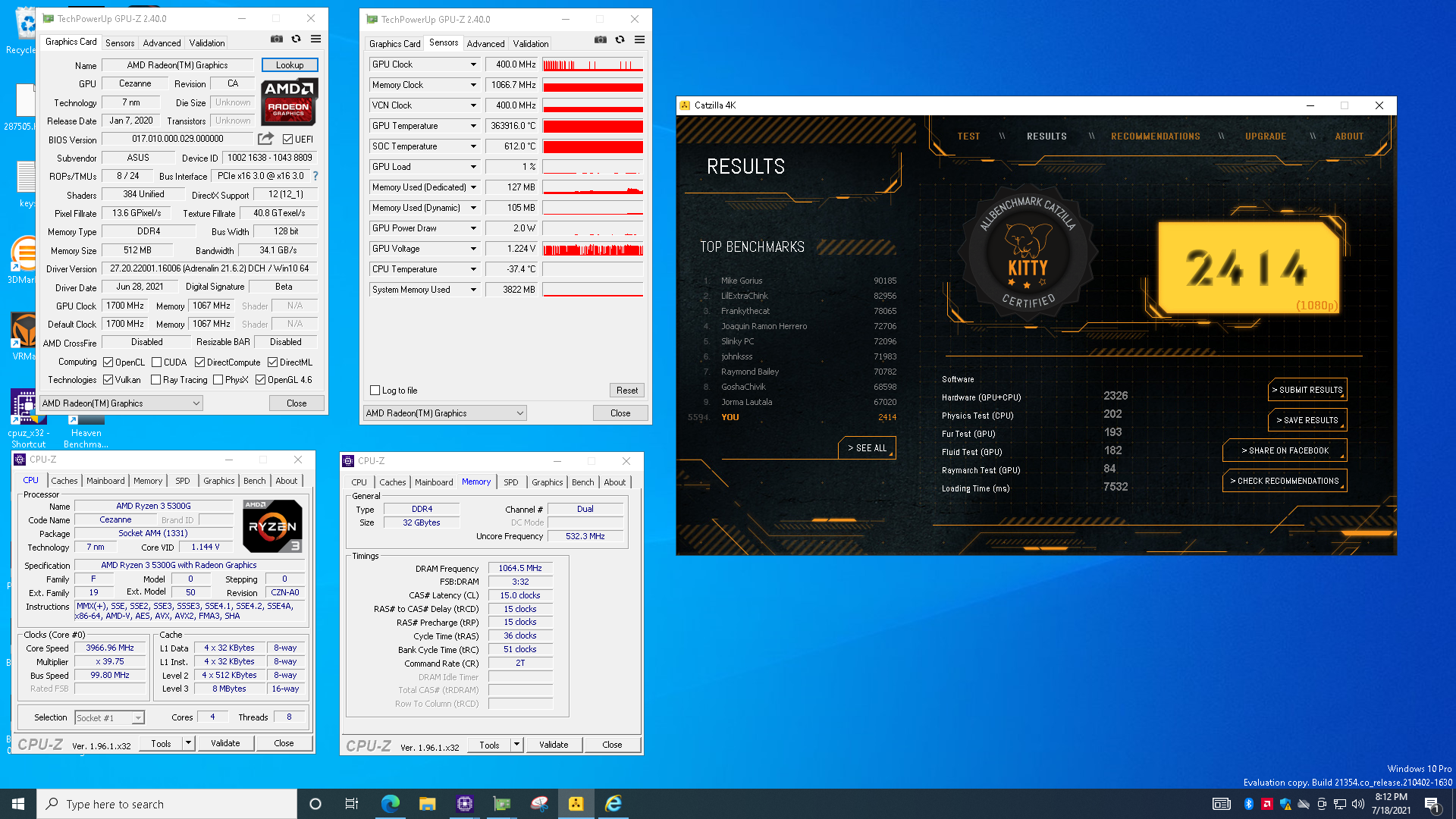The image size is (1456, 819).
Task: Click Reset in GPU-Z Sensors window
Action: 627,391
